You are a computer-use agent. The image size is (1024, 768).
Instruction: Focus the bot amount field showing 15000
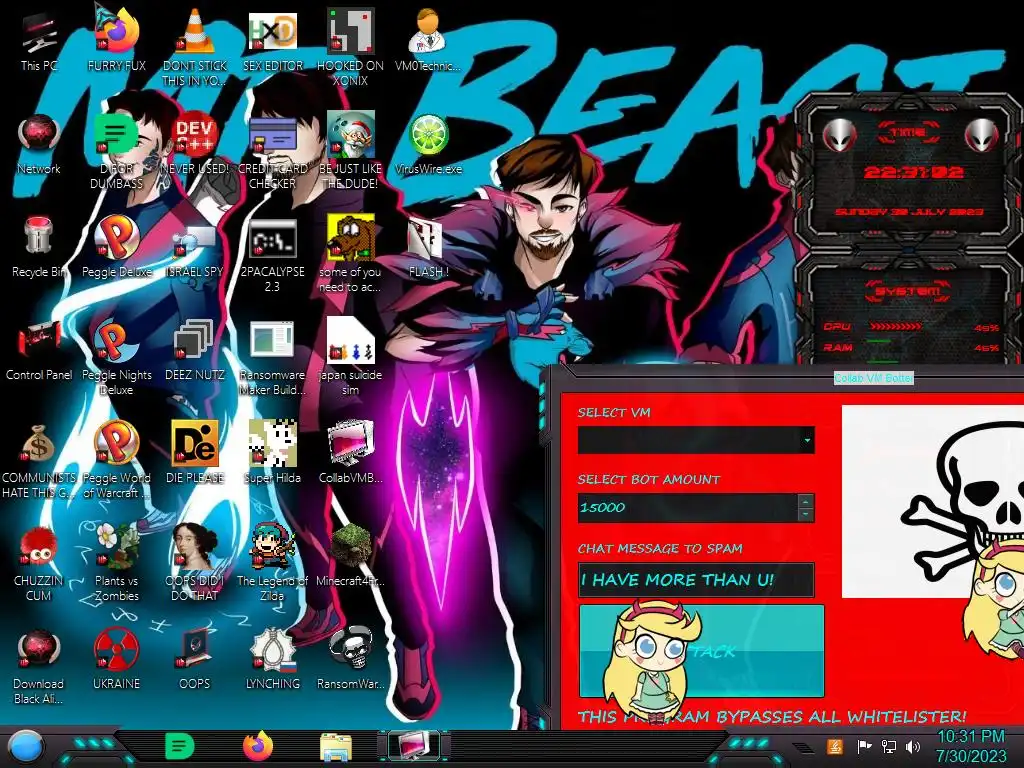tap(688, 507)
